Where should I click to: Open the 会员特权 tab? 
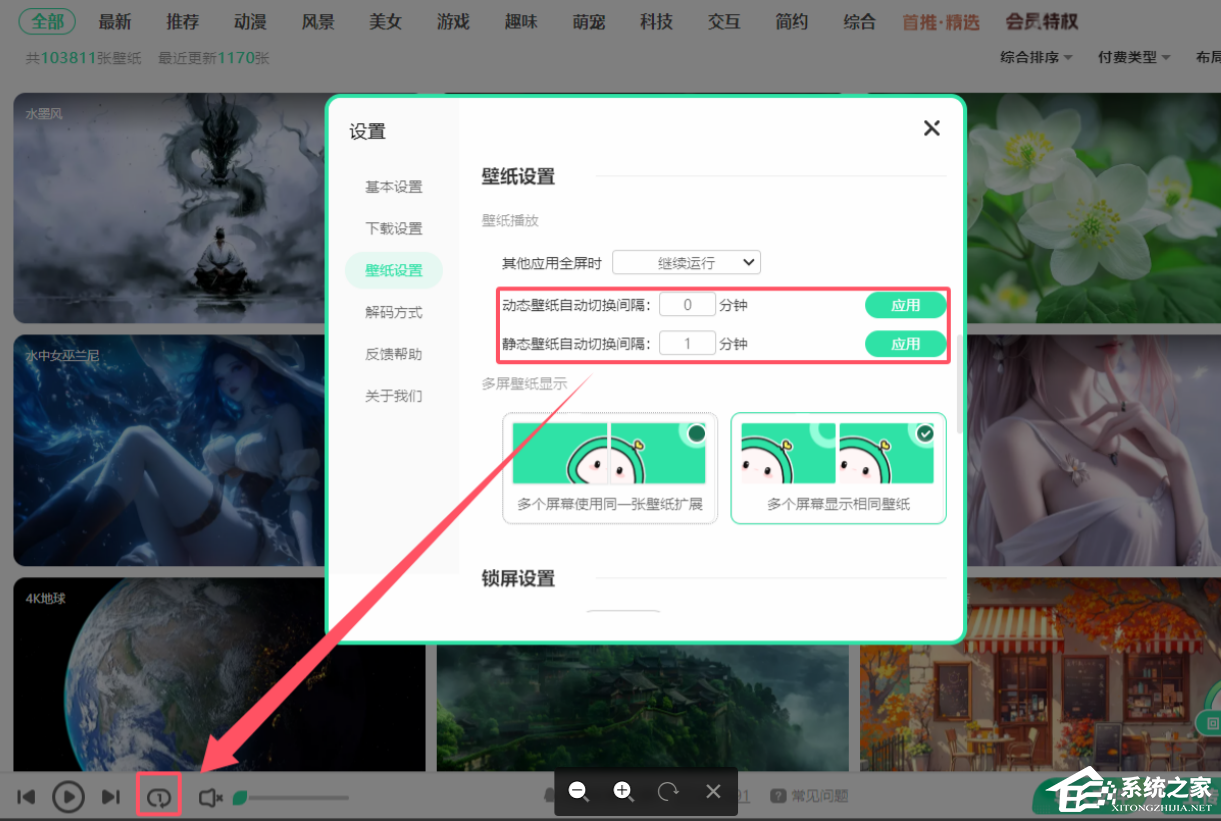(x=1042, y=22)
